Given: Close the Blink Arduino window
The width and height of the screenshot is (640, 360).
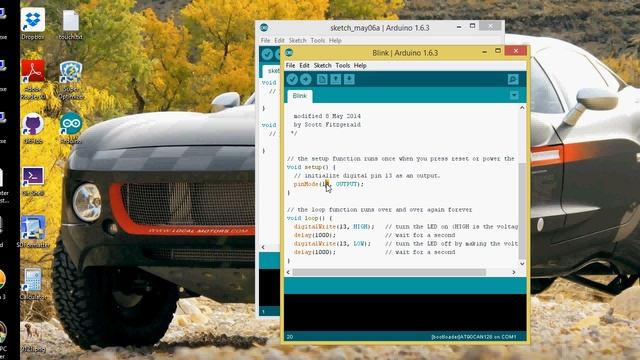Looking at the screenshot, I should [x=516, y=51].
